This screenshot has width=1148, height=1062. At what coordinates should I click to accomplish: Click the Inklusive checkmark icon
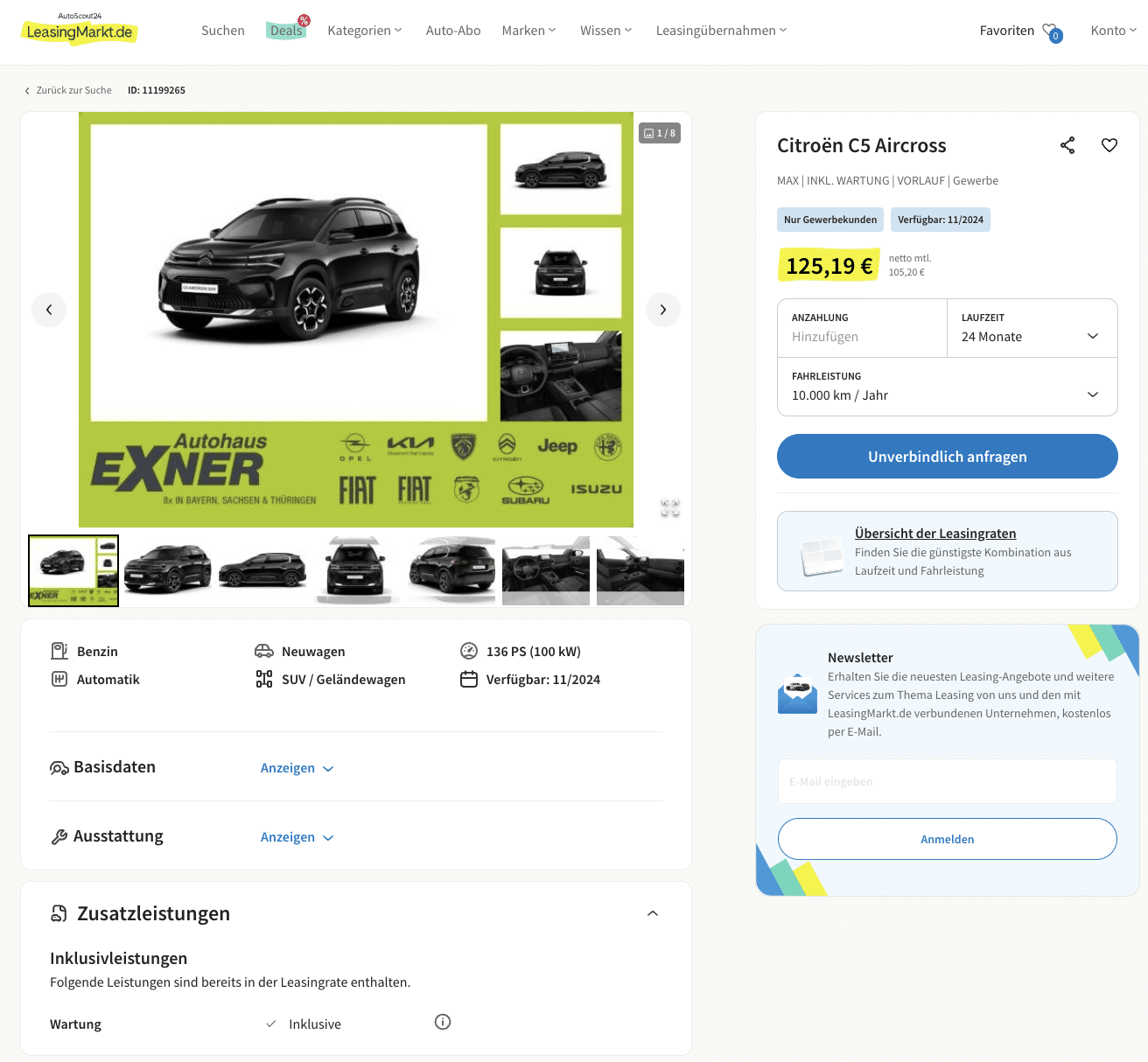(x=271, y=1024)
